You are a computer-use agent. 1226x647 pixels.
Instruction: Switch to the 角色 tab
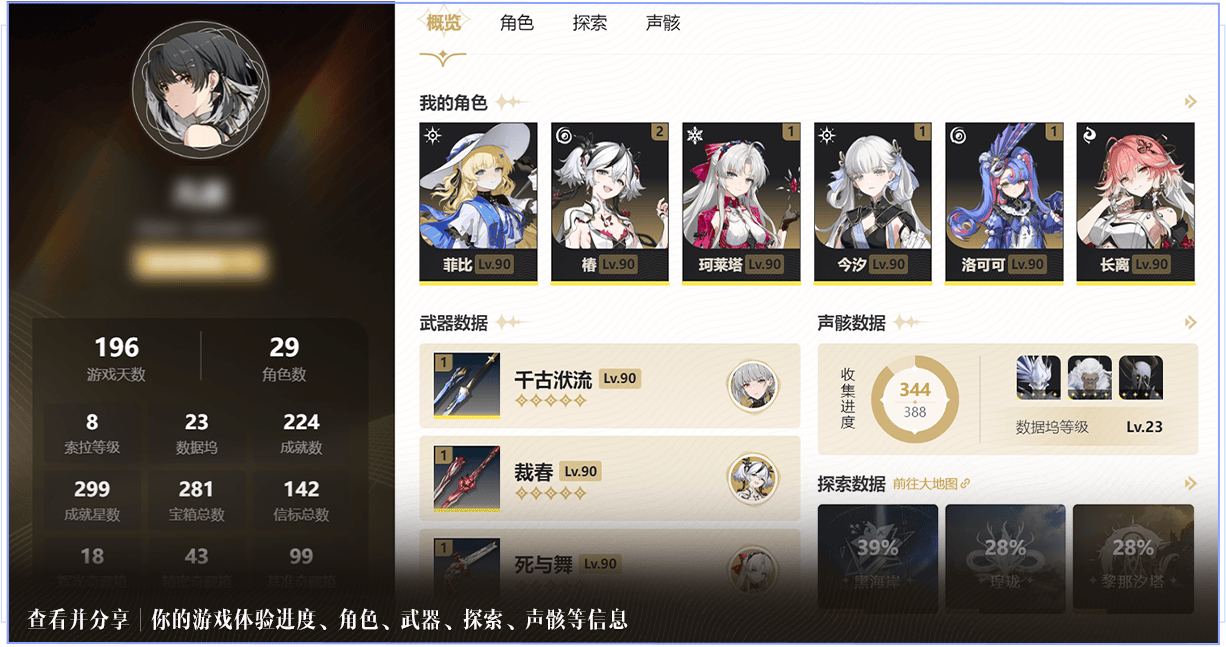click(x=516, y=23)
